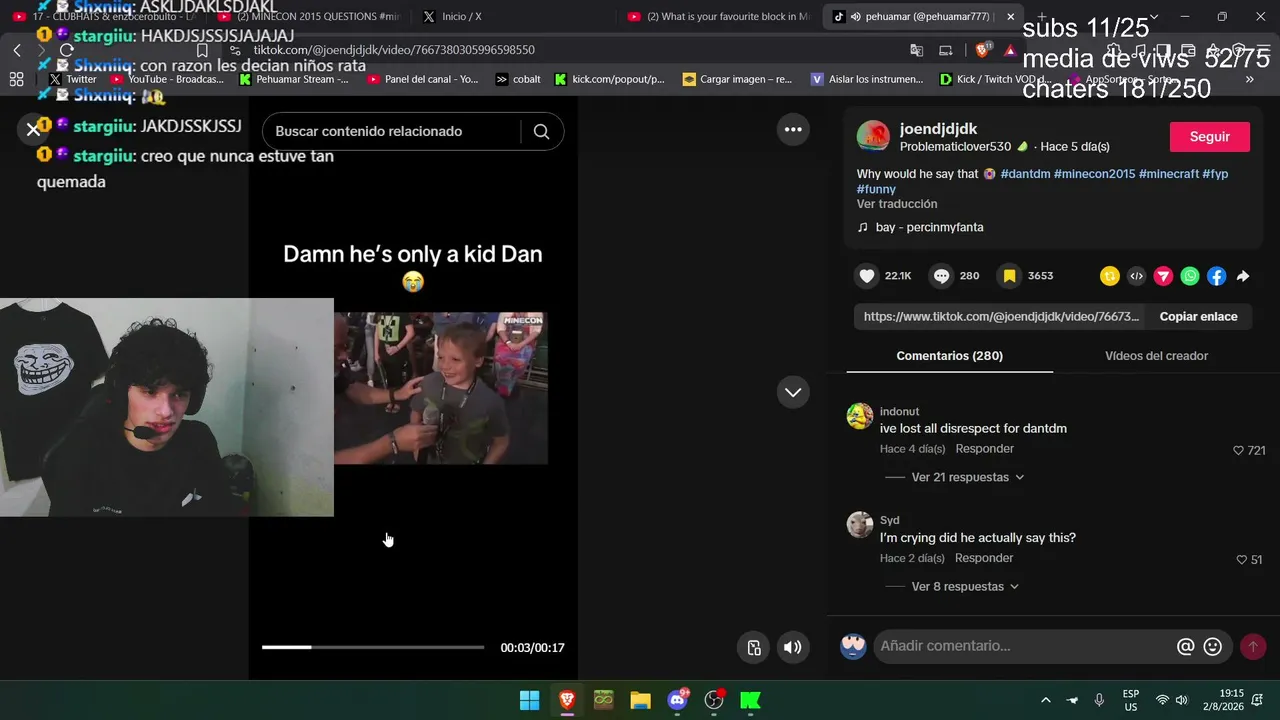The width and height of the screenshot is (1280, 720).
Task: Open the Twitter bookmark
Action: (x=73, y=79)
